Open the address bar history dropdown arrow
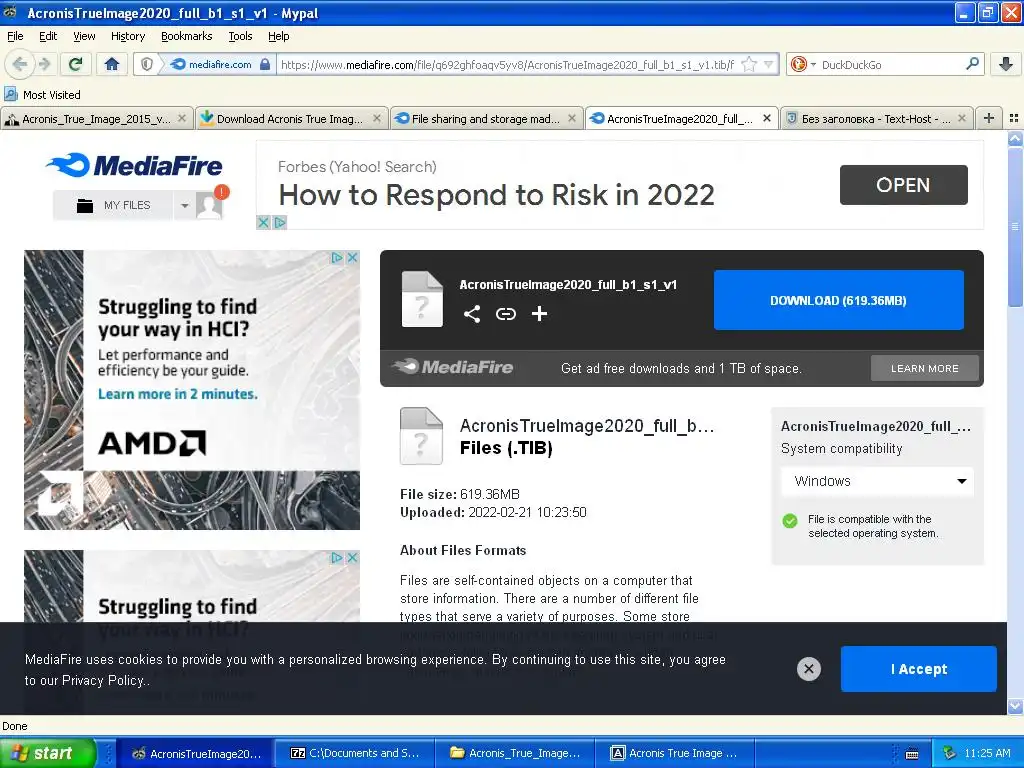Screen dimensions: 1024x768 (769, 64)
